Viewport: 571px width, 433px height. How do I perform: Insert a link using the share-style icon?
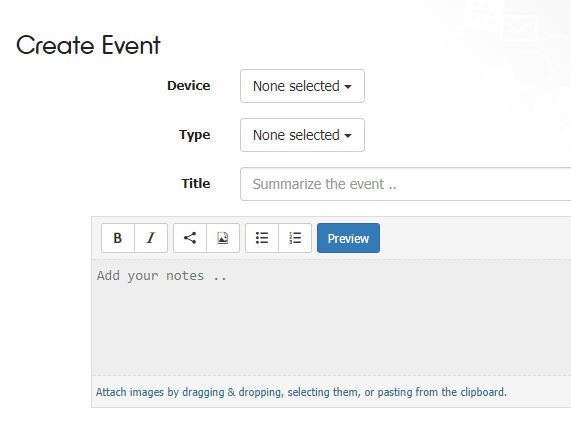pyautogui.click(x=190, y=238)
